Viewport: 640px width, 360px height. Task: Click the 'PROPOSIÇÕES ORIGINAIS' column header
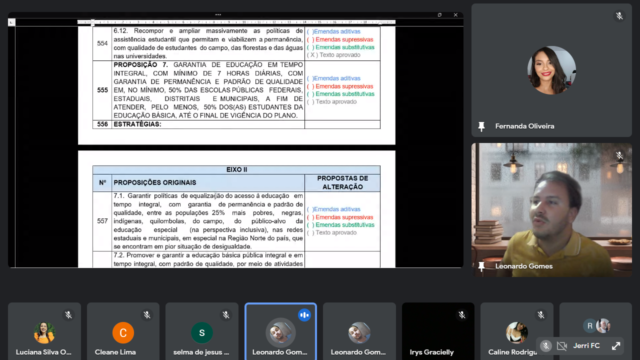point(155,183)
